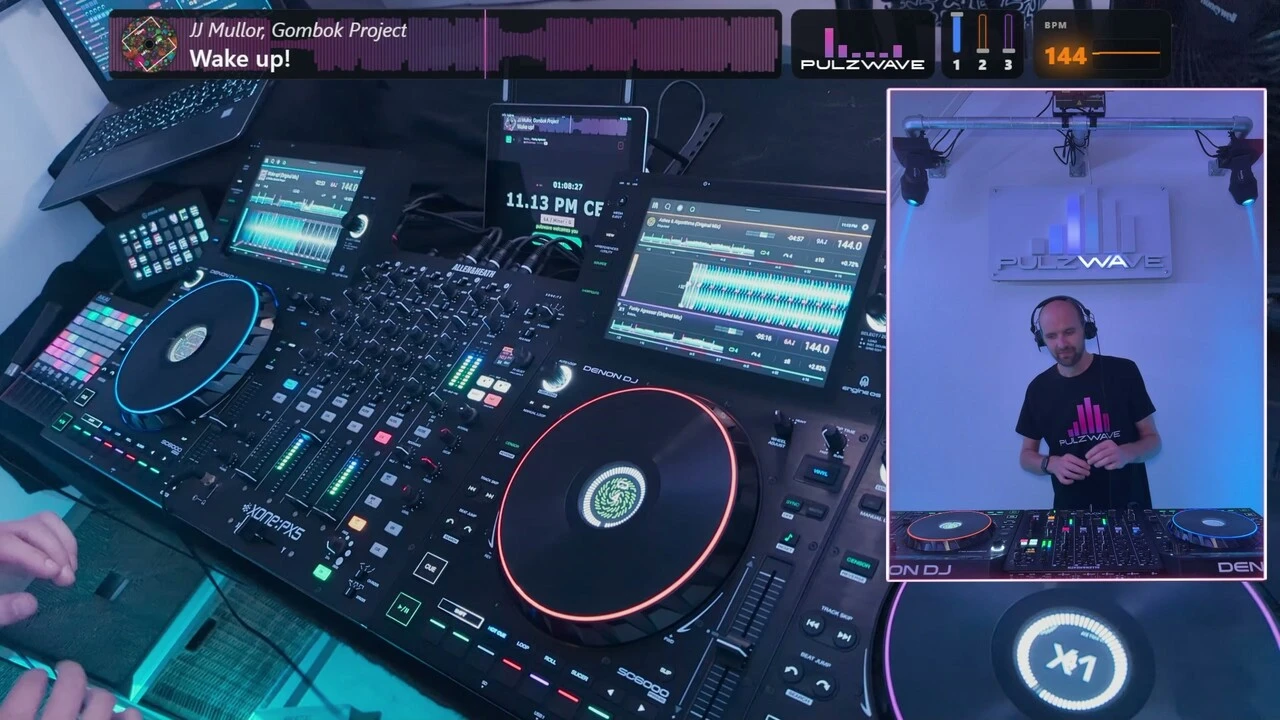The width and height of the screenshot is (1280, 720).
Task: Adjust the blue channel 1 level fader
Action: [956, 35]
